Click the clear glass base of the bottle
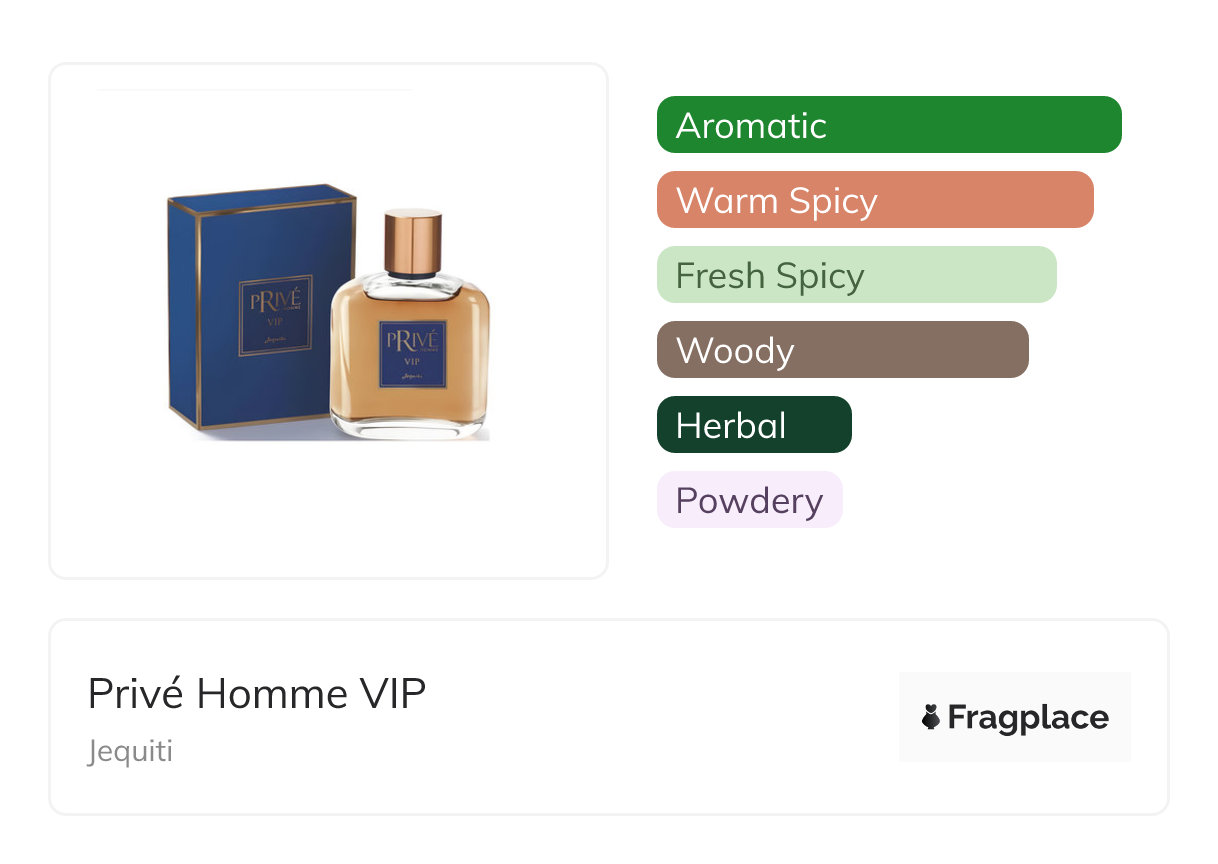This screenshot has width=1218, height=864. coord(410,428)
